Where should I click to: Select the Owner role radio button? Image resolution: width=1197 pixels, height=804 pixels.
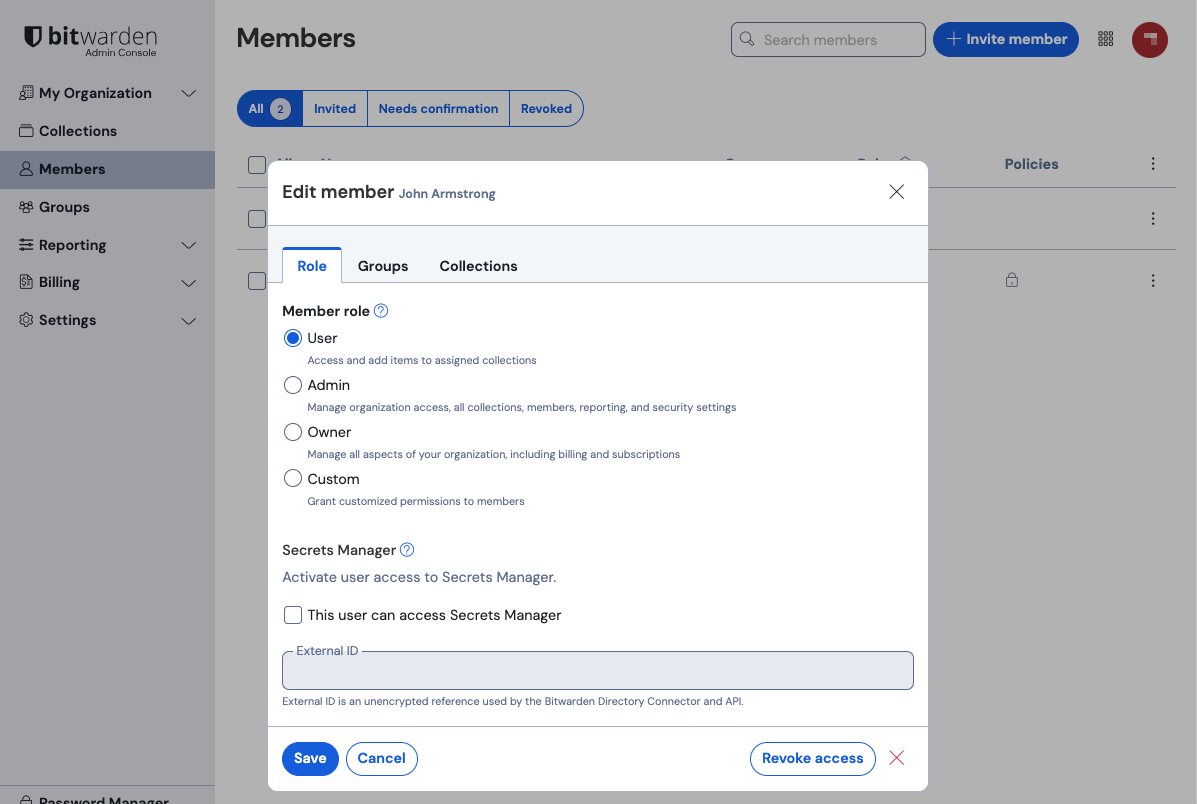[292, 431]
